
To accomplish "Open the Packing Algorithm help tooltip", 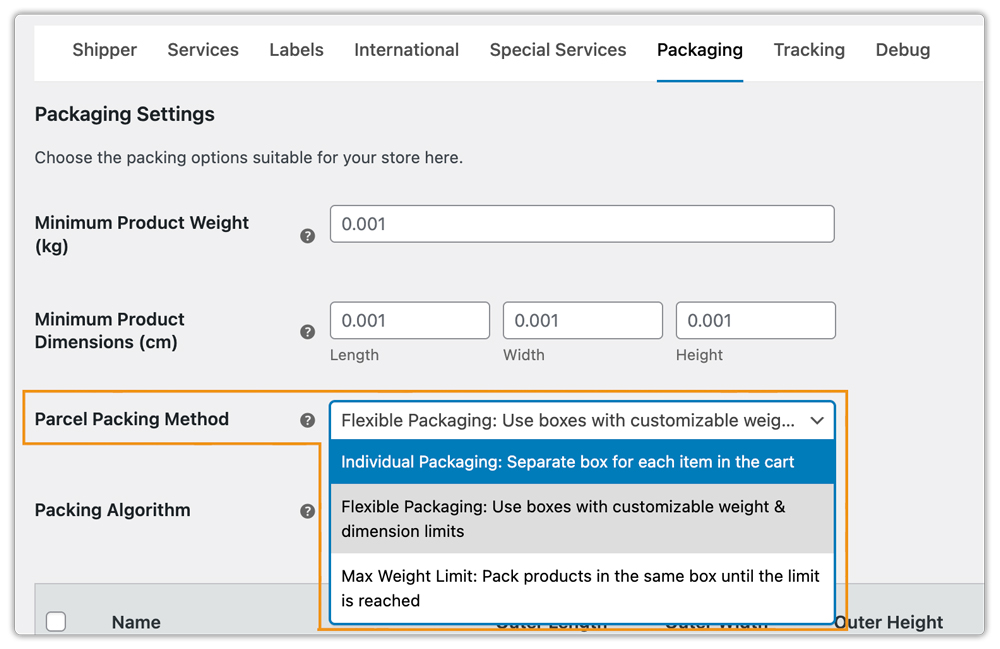I will pos(308,510).
